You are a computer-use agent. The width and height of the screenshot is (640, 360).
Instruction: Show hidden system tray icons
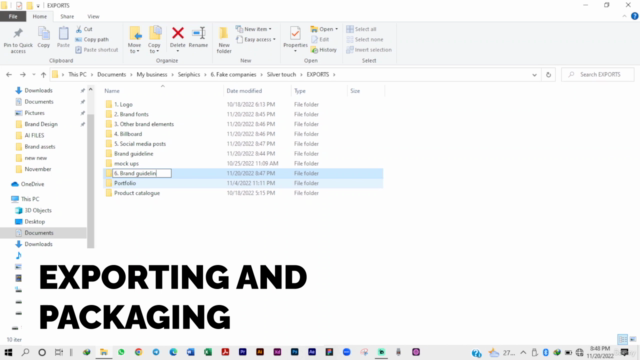(x=523, y=352)
